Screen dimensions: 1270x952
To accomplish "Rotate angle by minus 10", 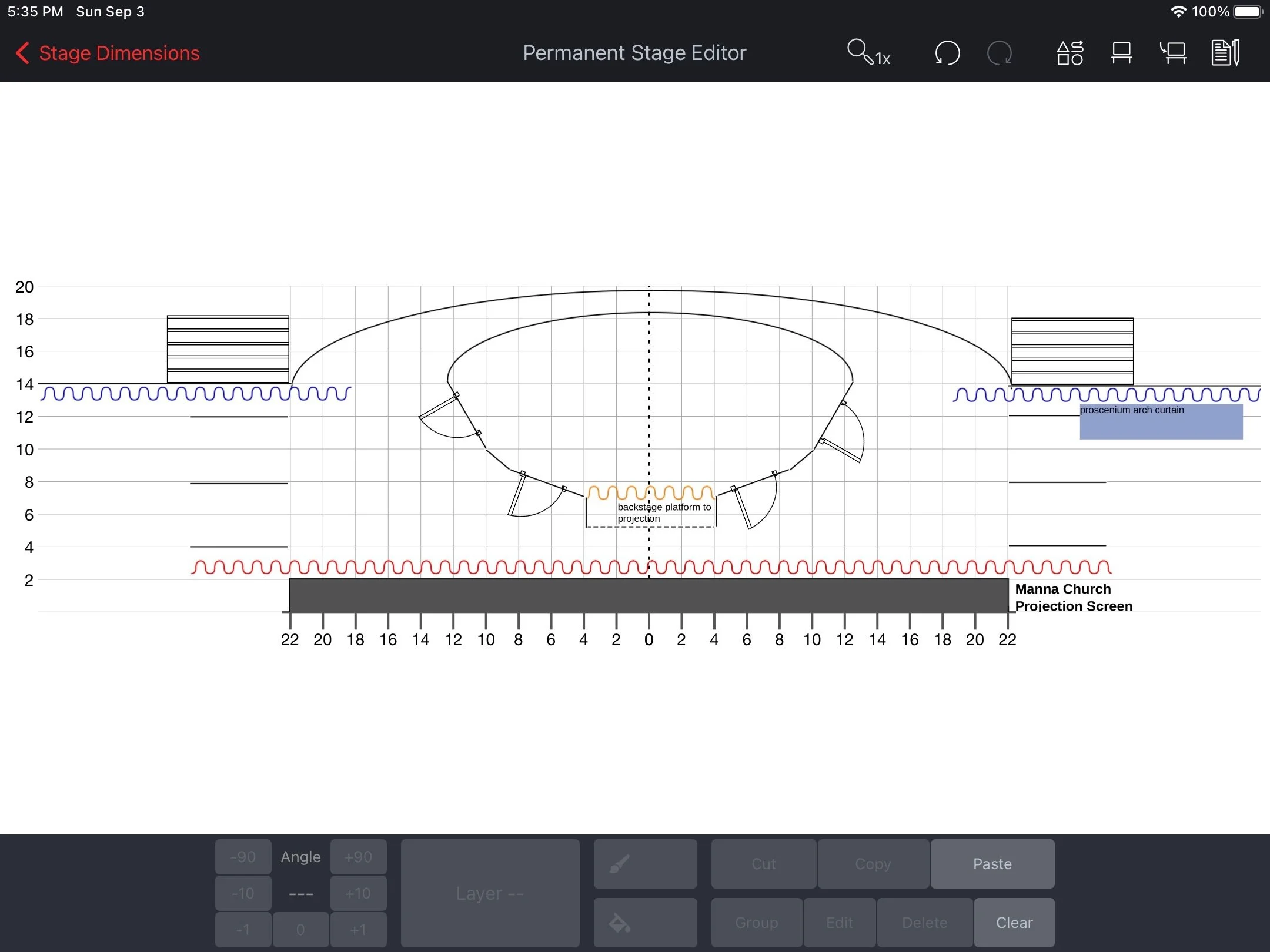I will (x=243, y=893).
